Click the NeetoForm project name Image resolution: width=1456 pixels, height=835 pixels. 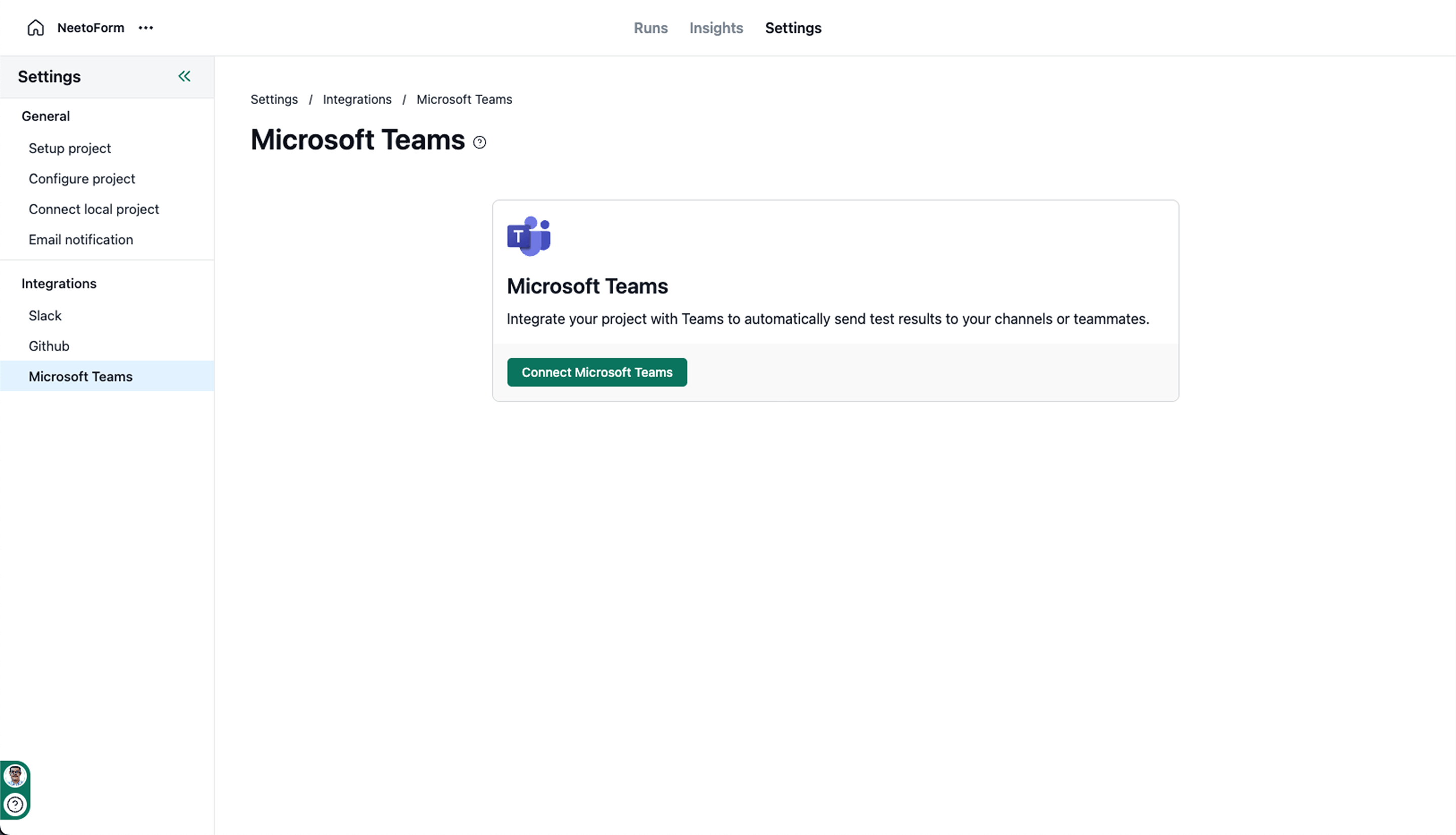pos(90,27)
